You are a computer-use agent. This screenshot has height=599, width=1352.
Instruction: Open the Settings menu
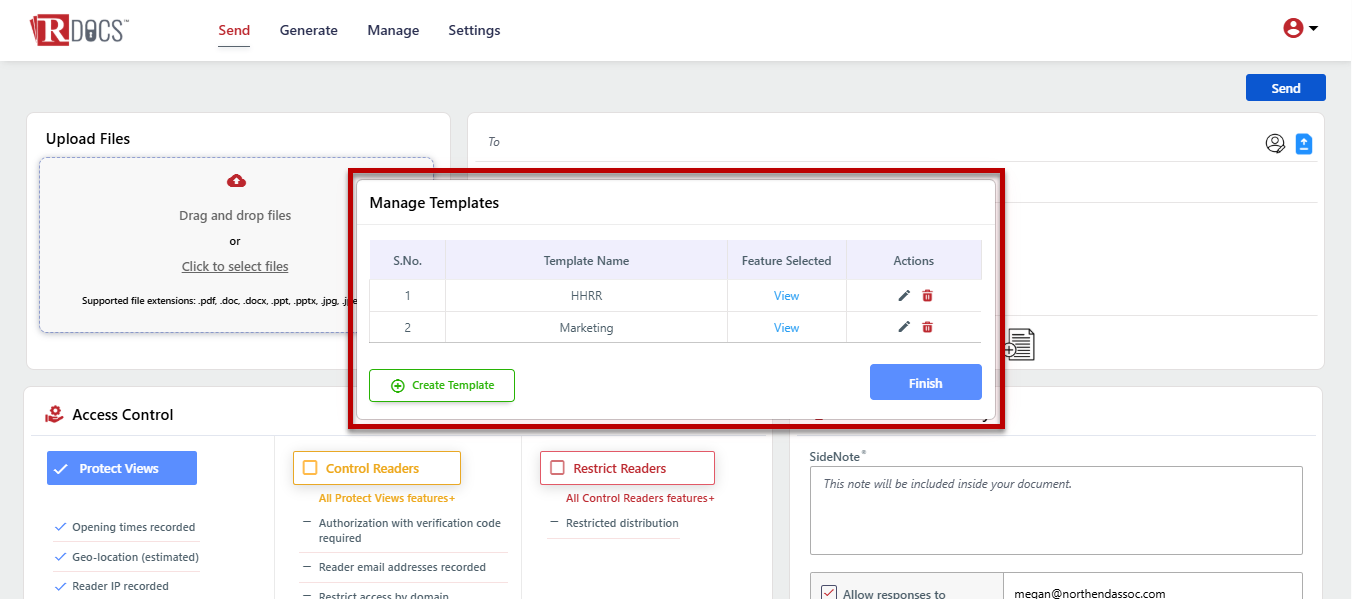(x=474, y=30)
